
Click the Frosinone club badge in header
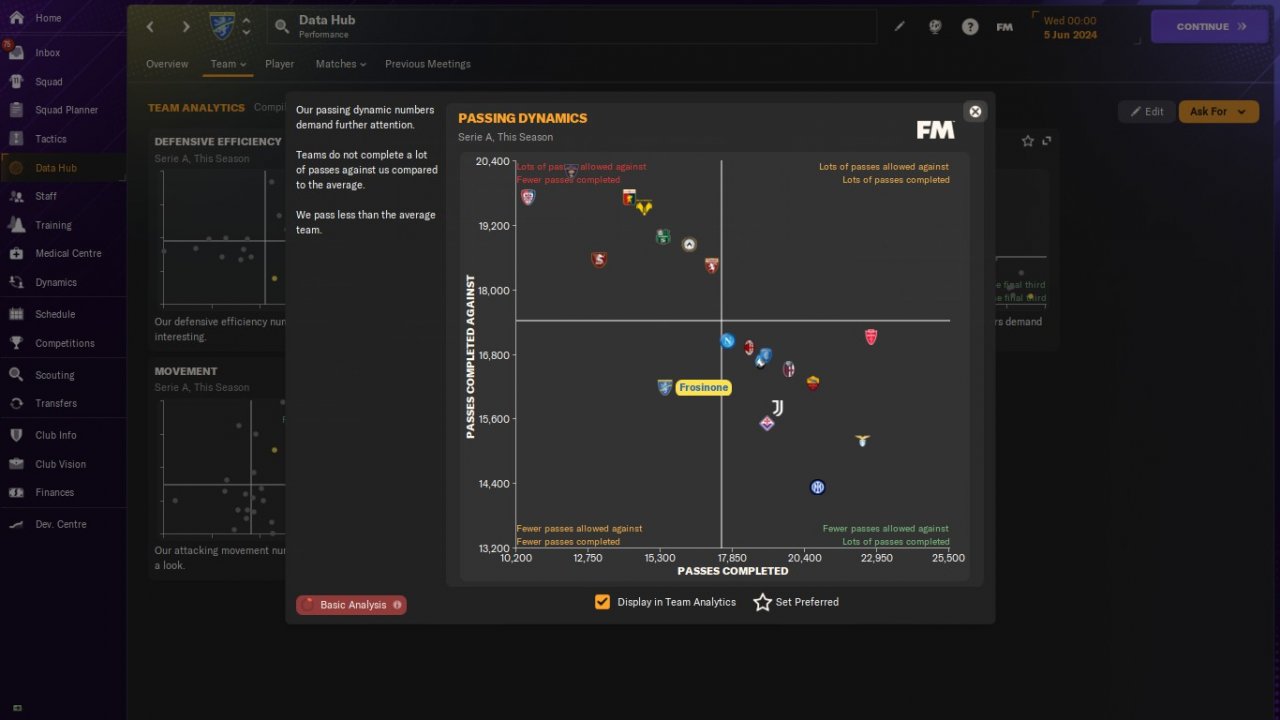[222, 27]
